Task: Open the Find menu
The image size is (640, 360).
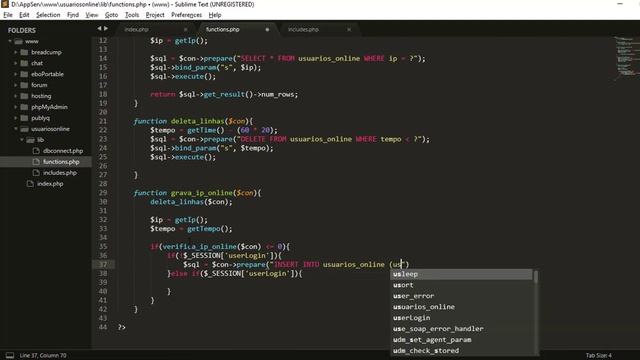Action: [x=73, y=15]
